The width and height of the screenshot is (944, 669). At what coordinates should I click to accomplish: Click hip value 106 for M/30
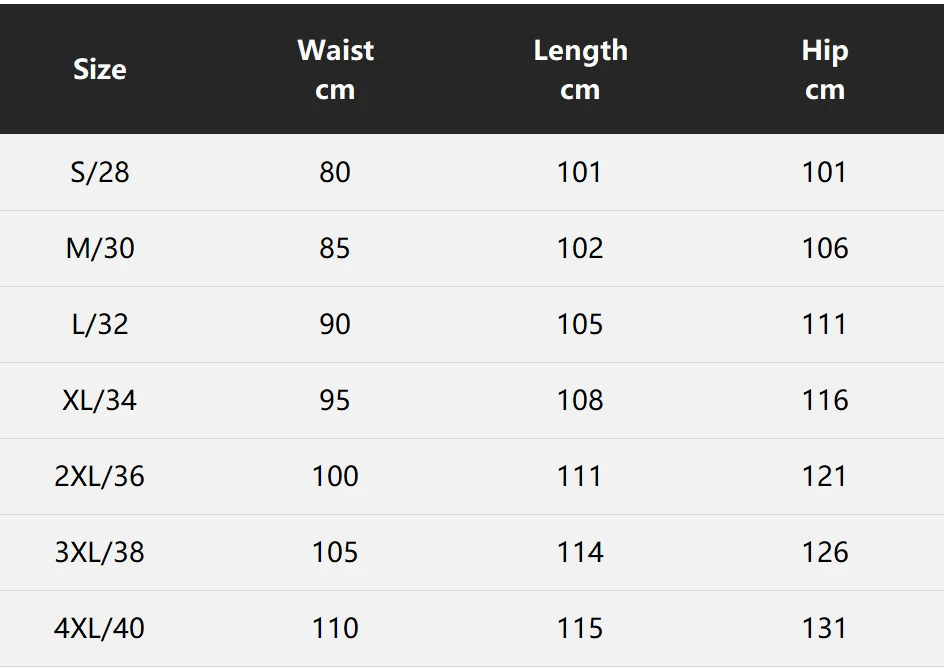(825, 248)
